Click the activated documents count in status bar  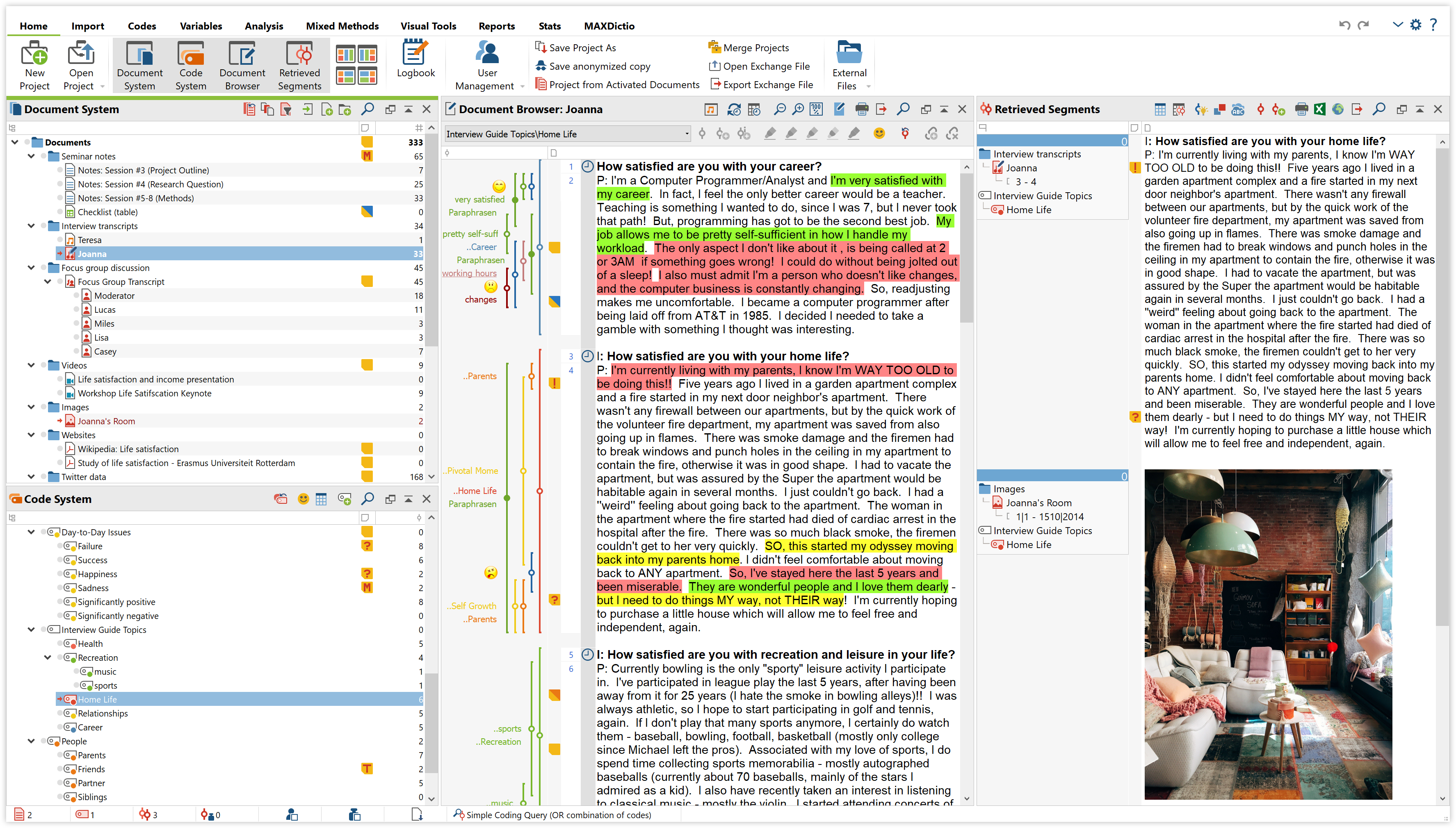click(x=23, y=814)
